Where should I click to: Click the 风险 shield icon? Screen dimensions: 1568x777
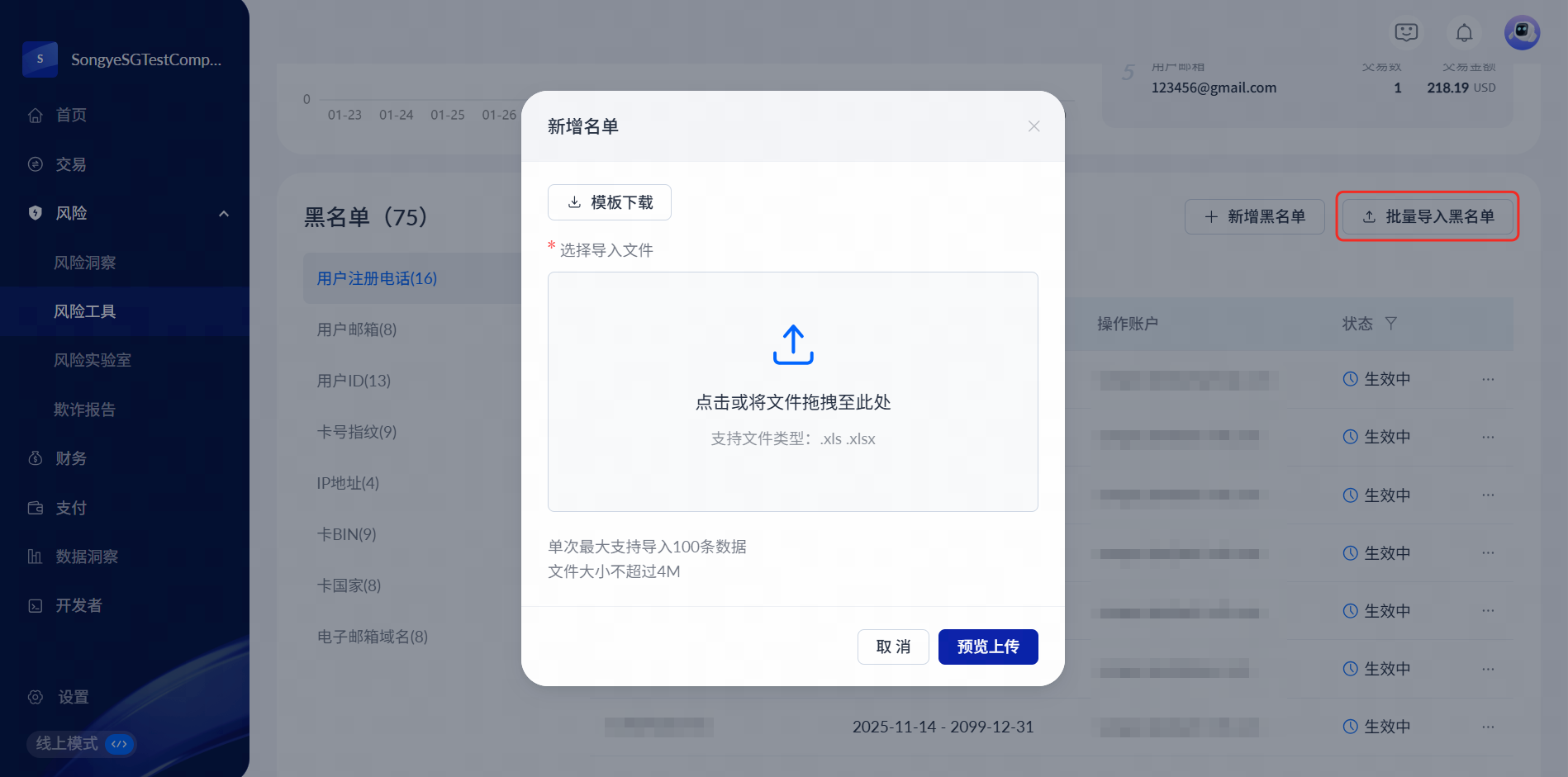pos(36,213)
